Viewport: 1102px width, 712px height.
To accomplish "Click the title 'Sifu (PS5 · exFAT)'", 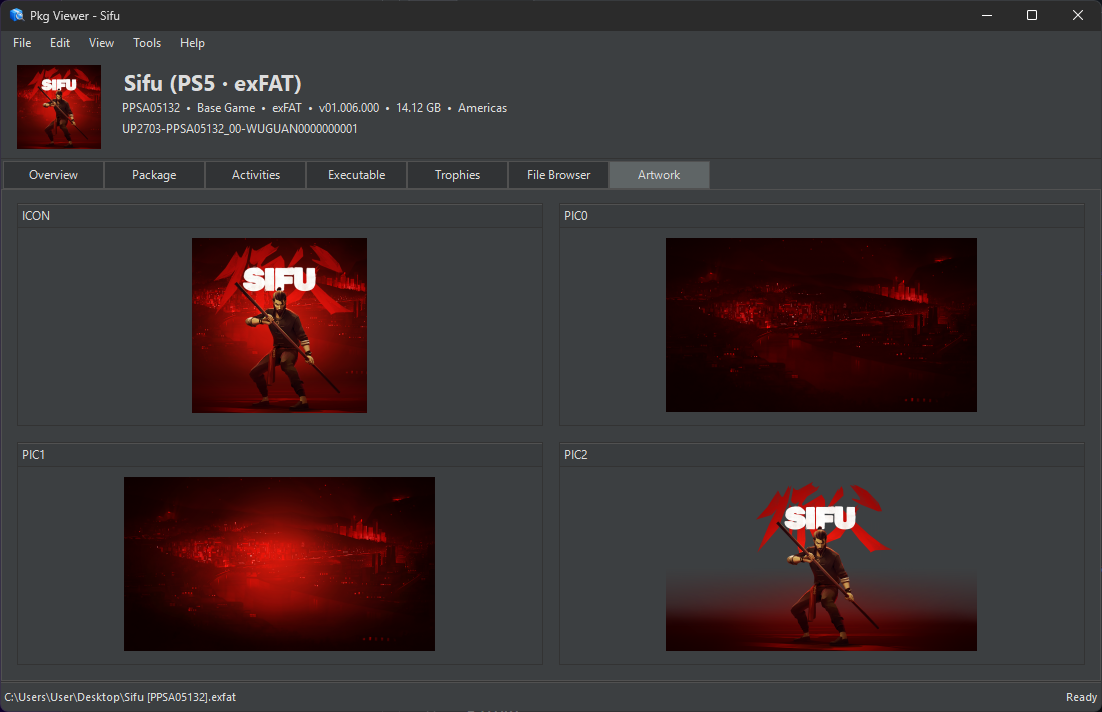I will pyautogui.click(x=212, y=84).
